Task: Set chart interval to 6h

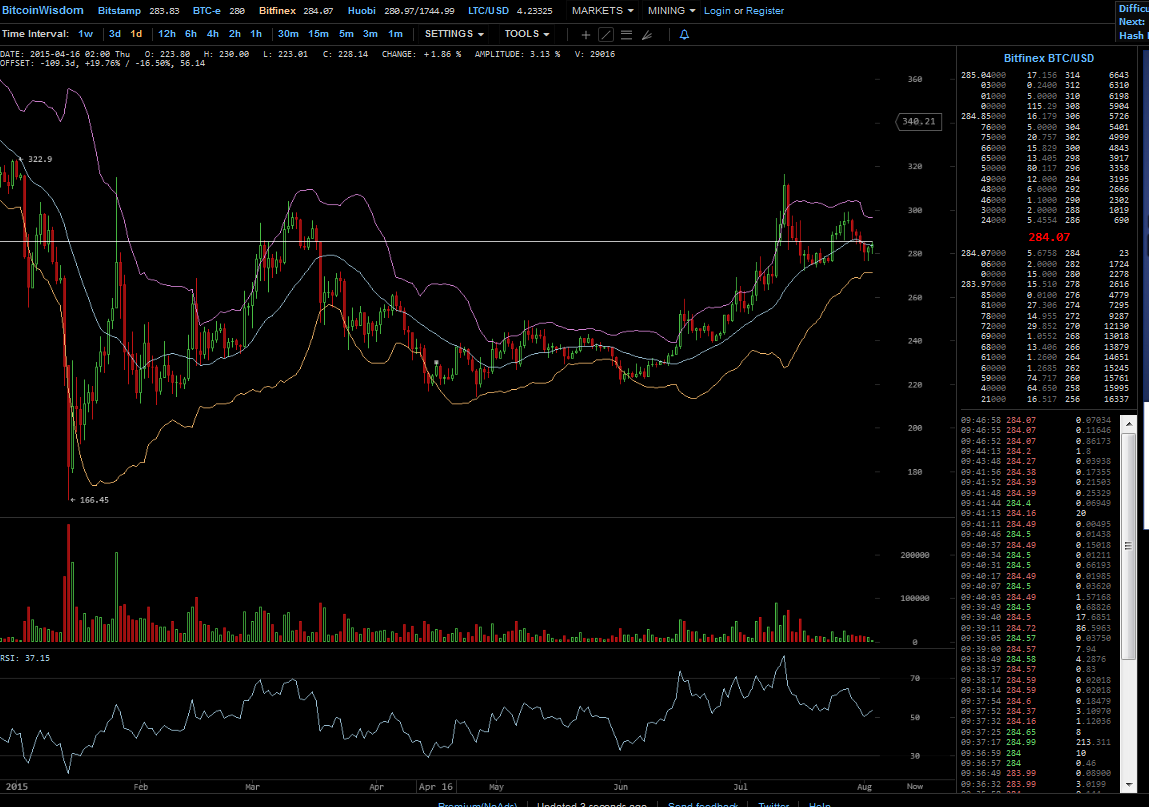Action: click(191, 34)
